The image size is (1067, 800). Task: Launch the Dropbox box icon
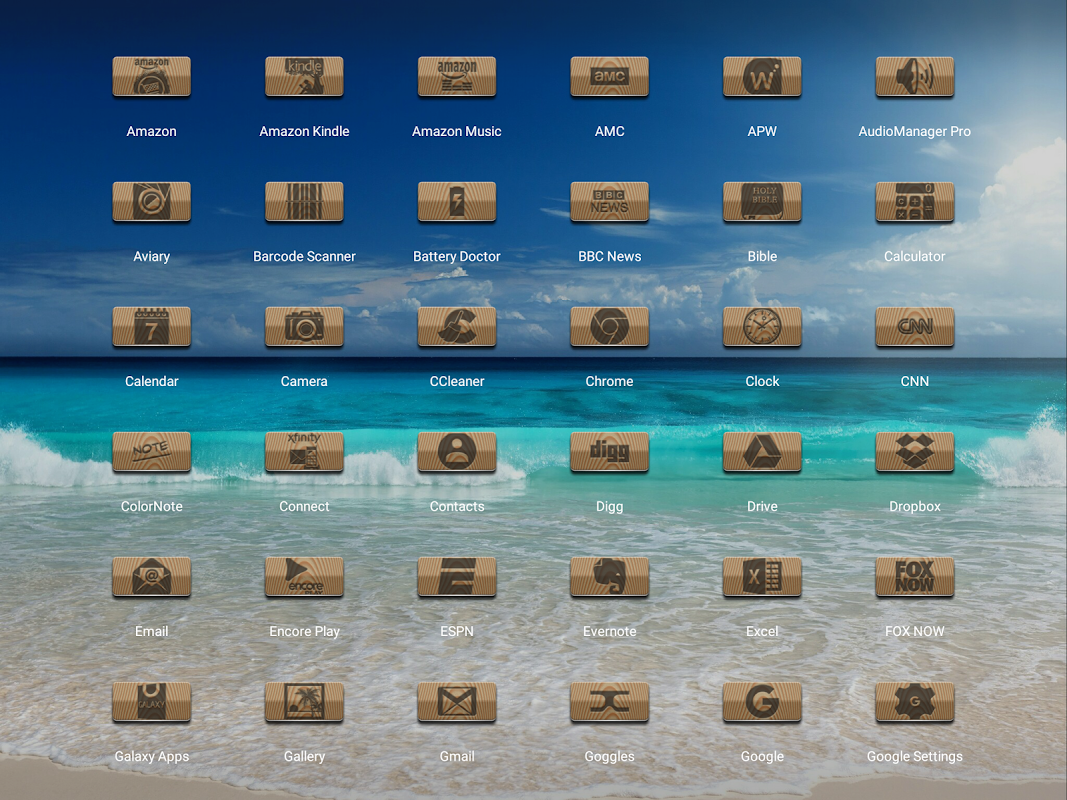915,452
